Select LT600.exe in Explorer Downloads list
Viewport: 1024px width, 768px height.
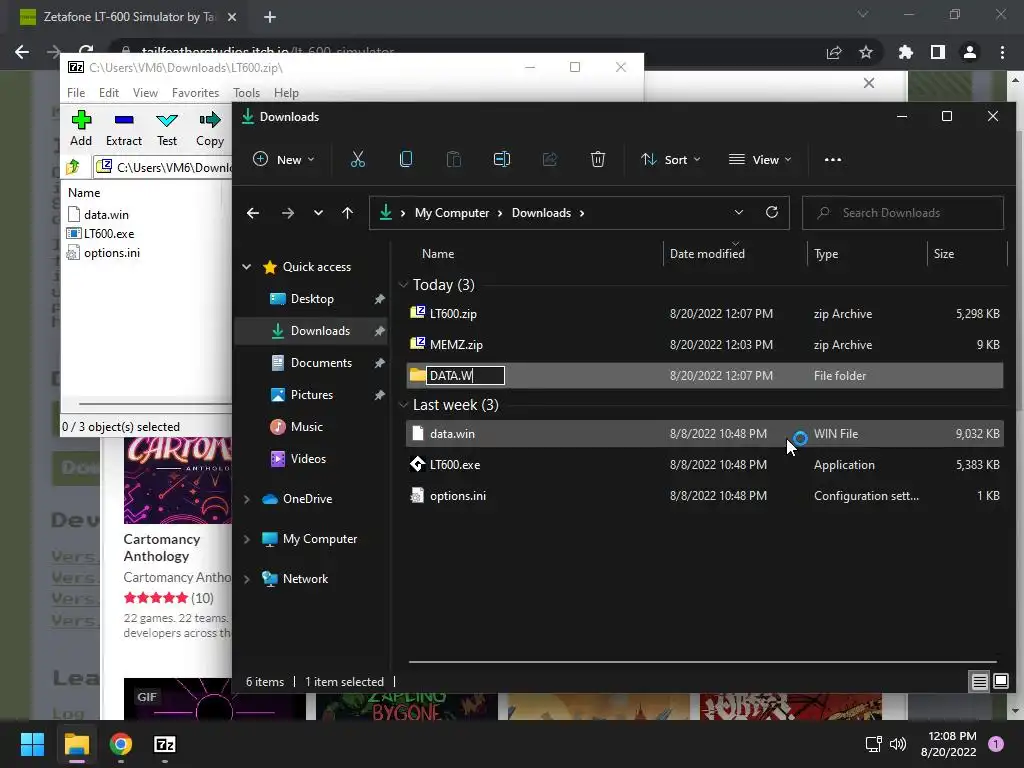pyautogui.click(x=705, y=465)
